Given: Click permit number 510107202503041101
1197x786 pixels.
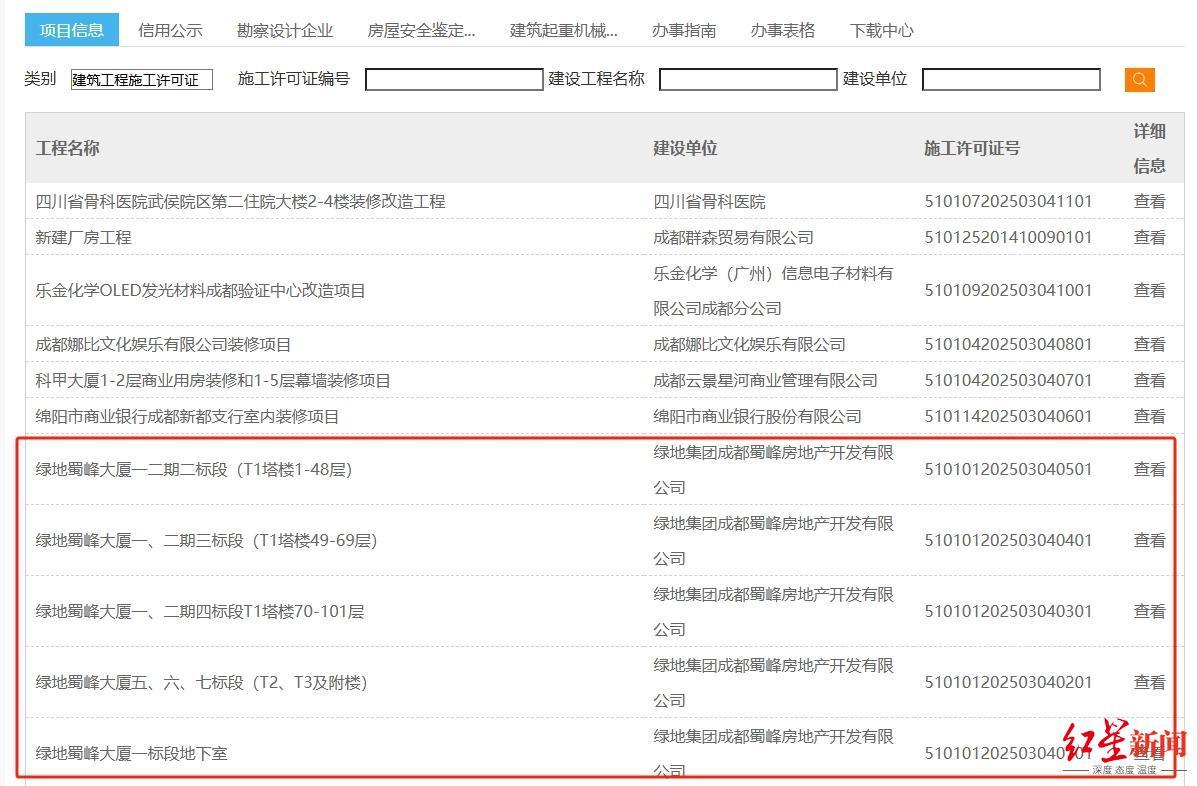Looking at the screenshot, I should point(1008,201).
